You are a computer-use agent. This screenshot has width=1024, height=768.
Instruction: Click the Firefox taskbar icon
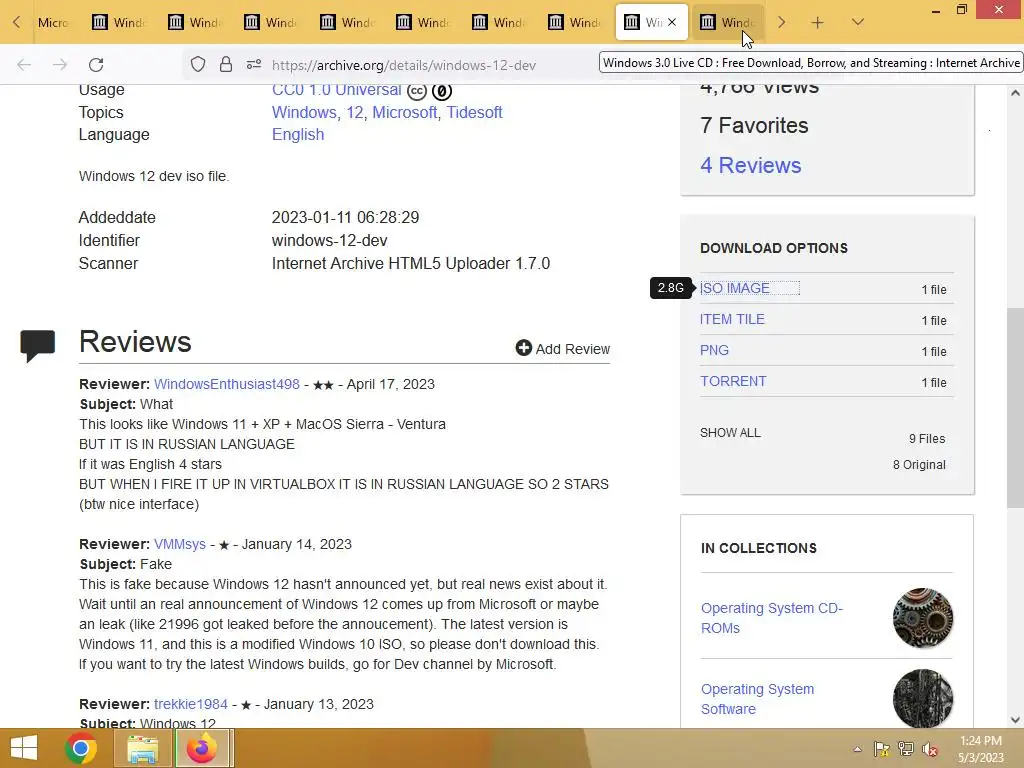point(202,748)
